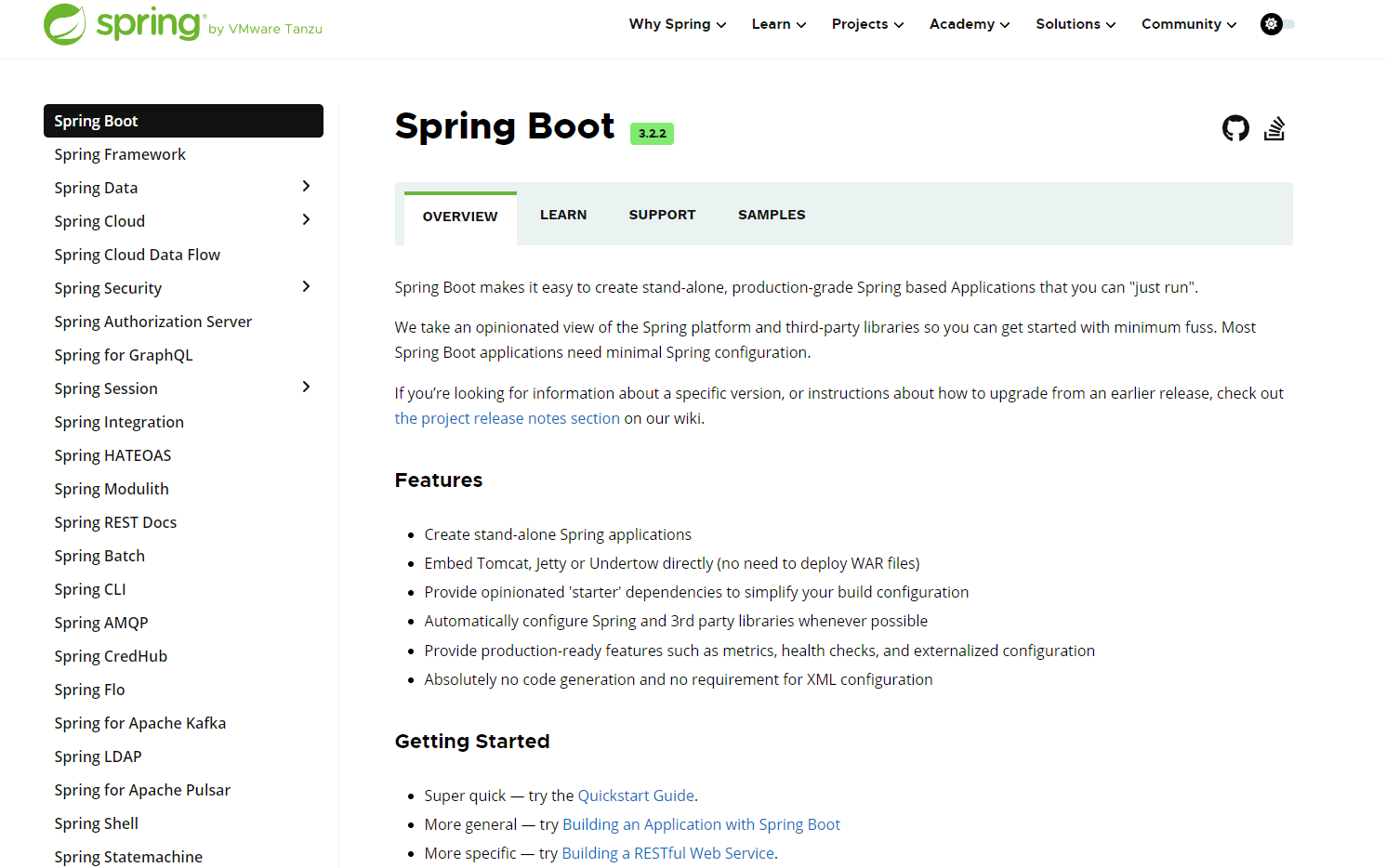Click the 3.2.2 version badge

point(652,134)
